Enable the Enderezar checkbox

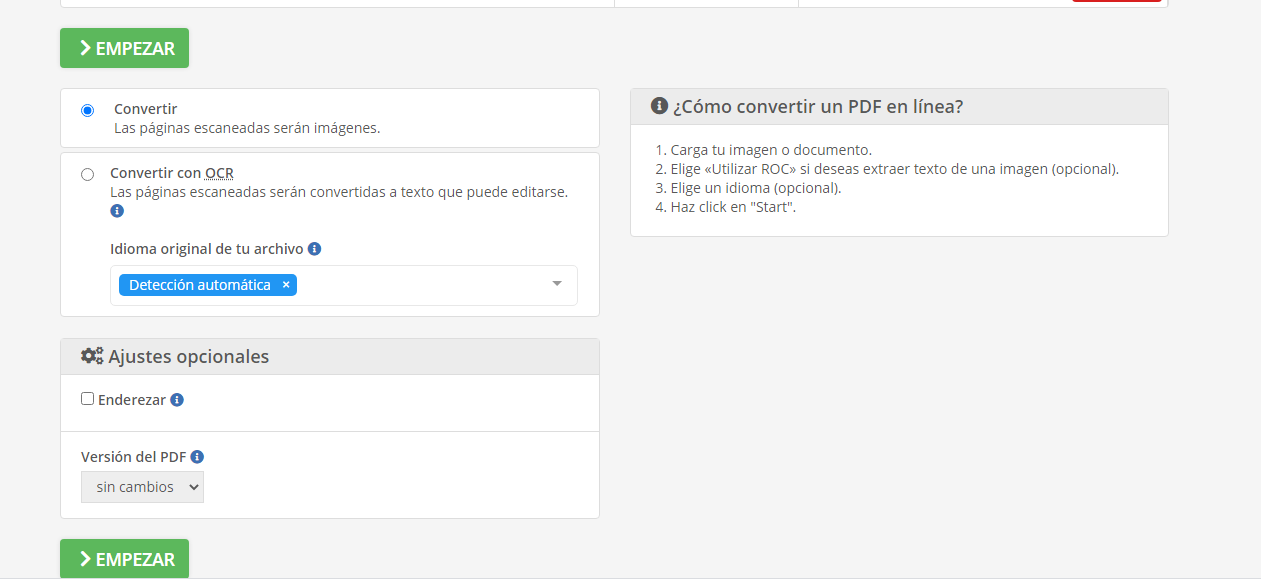coord(87,399)
